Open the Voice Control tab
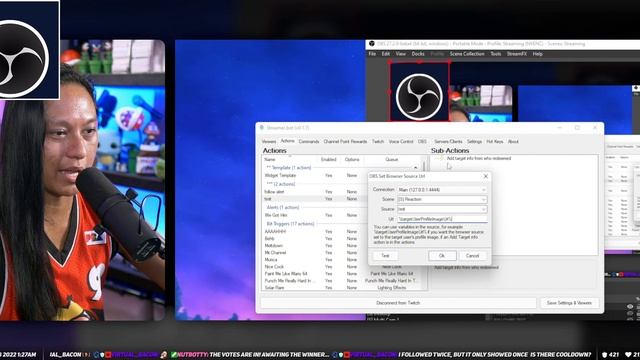 [401, 141]
